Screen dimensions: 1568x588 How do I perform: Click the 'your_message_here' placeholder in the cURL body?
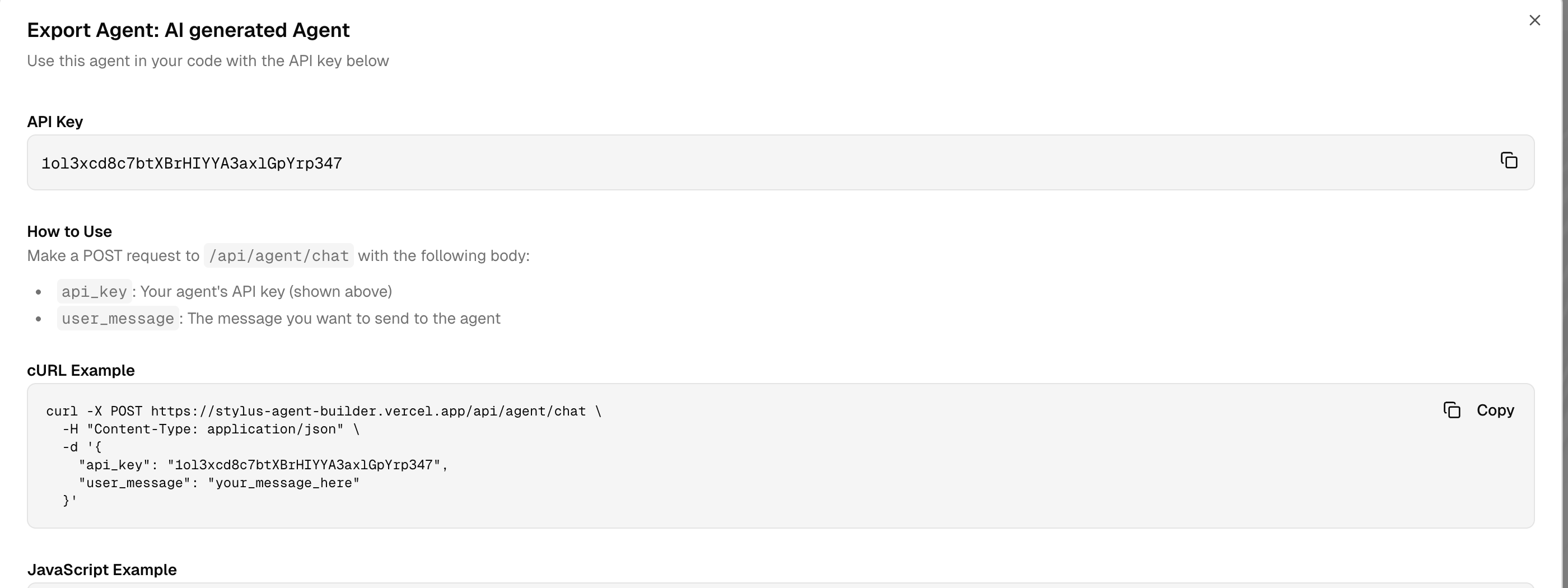tap(284, 483)
